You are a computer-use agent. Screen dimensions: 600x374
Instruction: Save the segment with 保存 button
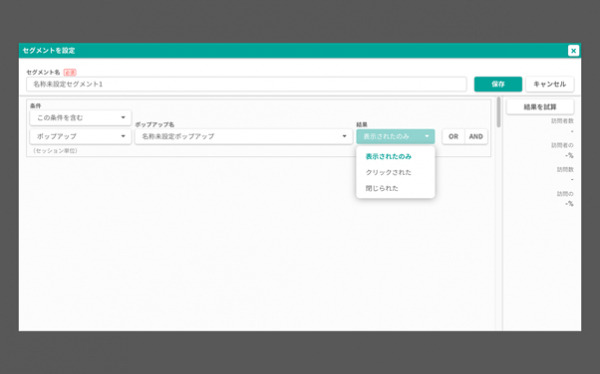coord(498,84)
